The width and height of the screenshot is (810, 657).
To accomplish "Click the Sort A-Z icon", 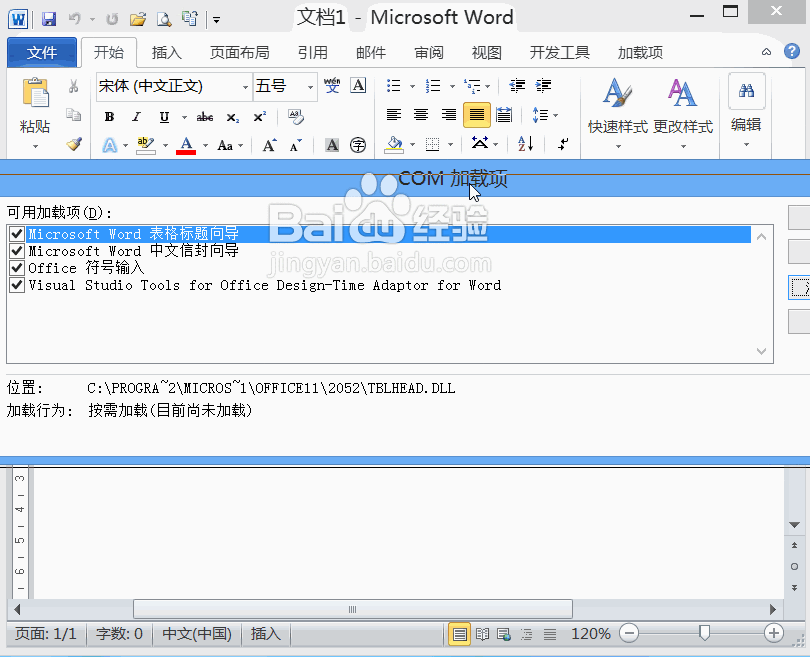I will (x=525, y=144).
